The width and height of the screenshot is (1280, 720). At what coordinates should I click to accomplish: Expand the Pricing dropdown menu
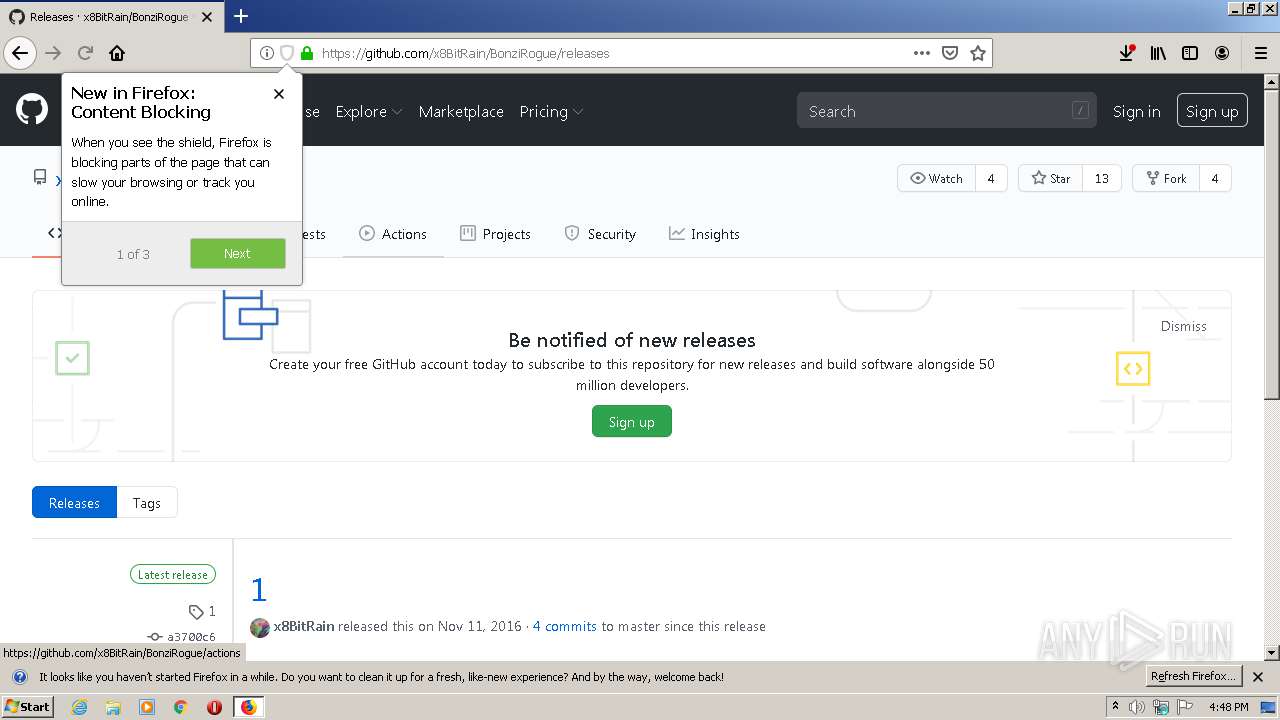[551, 111]
